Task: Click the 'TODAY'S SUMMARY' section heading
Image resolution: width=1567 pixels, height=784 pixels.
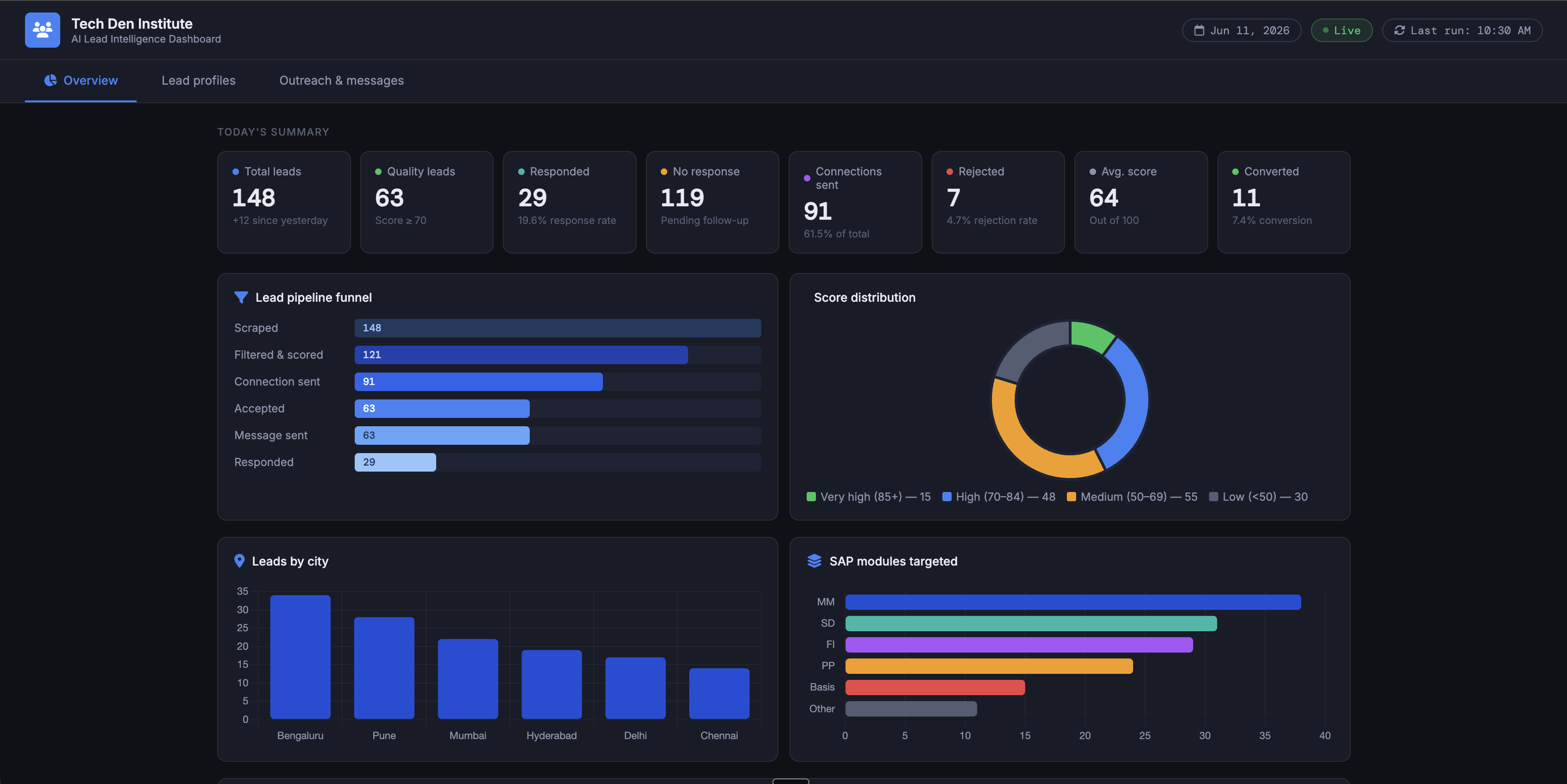Action: pos(273,132)
